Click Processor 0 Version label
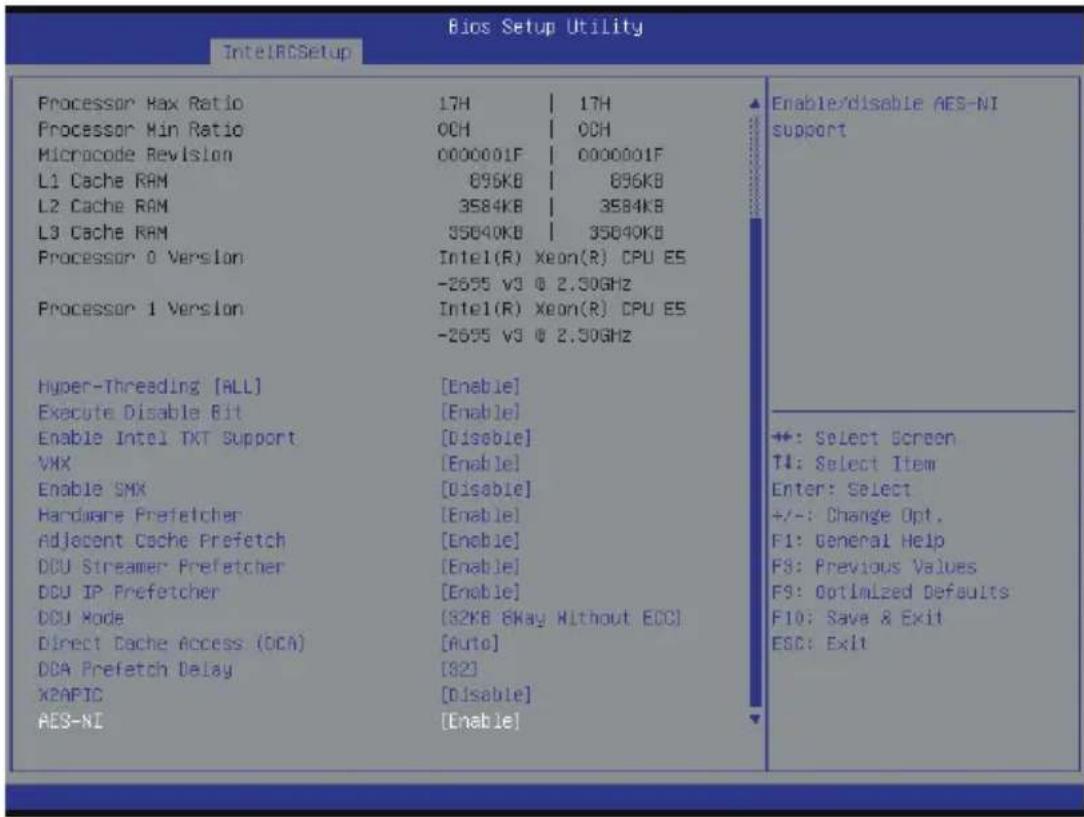 click(x=140, y=258)
